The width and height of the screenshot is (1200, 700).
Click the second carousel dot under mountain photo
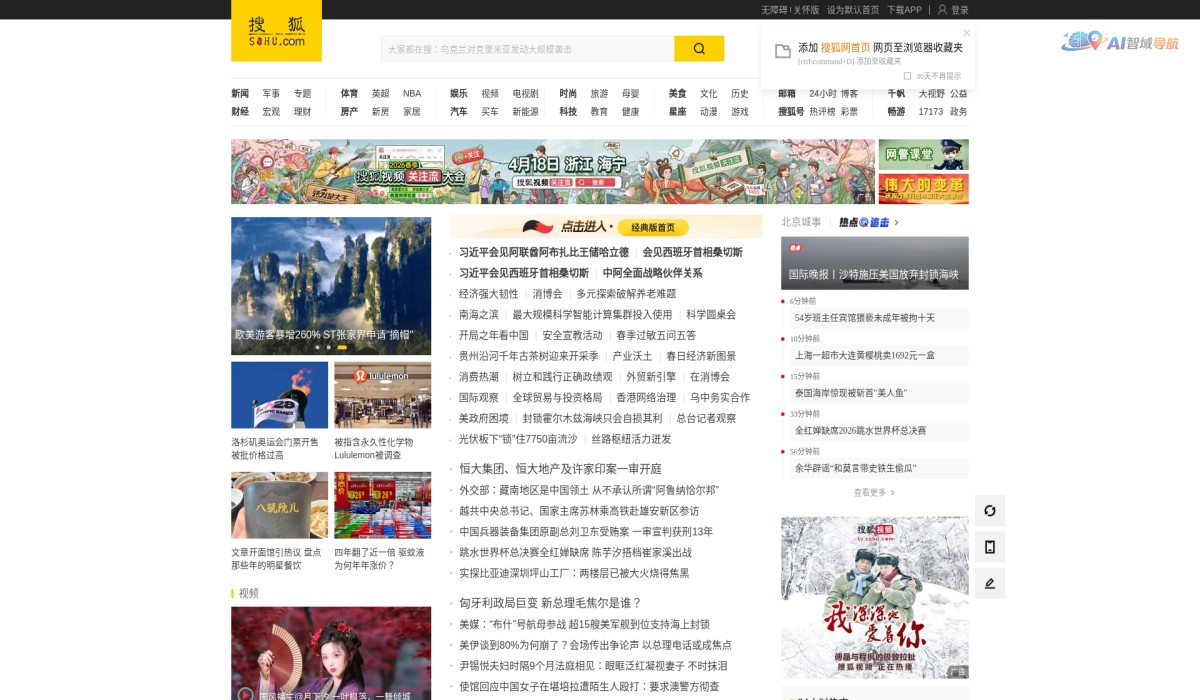(331, 347)
